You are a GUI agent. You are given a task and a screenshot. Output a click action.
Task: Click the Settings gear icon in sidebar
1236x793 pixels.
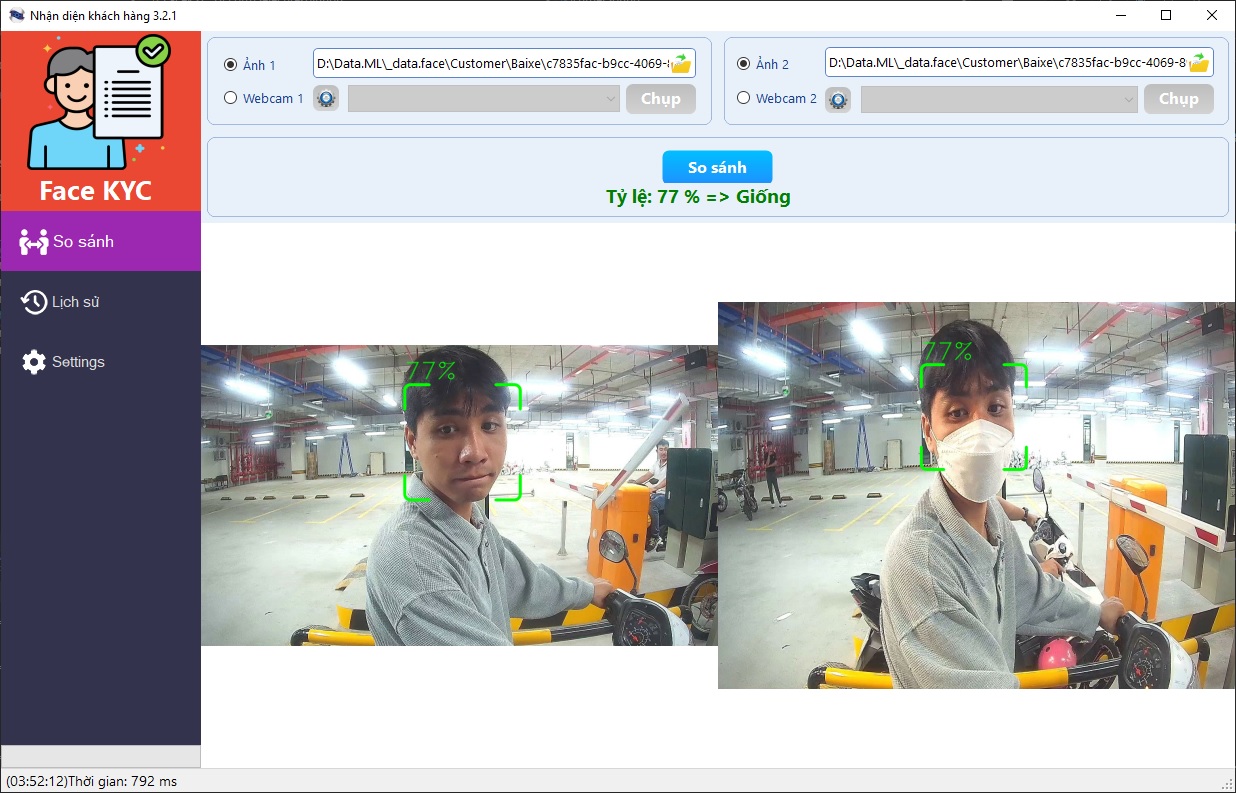click(34, 362)
